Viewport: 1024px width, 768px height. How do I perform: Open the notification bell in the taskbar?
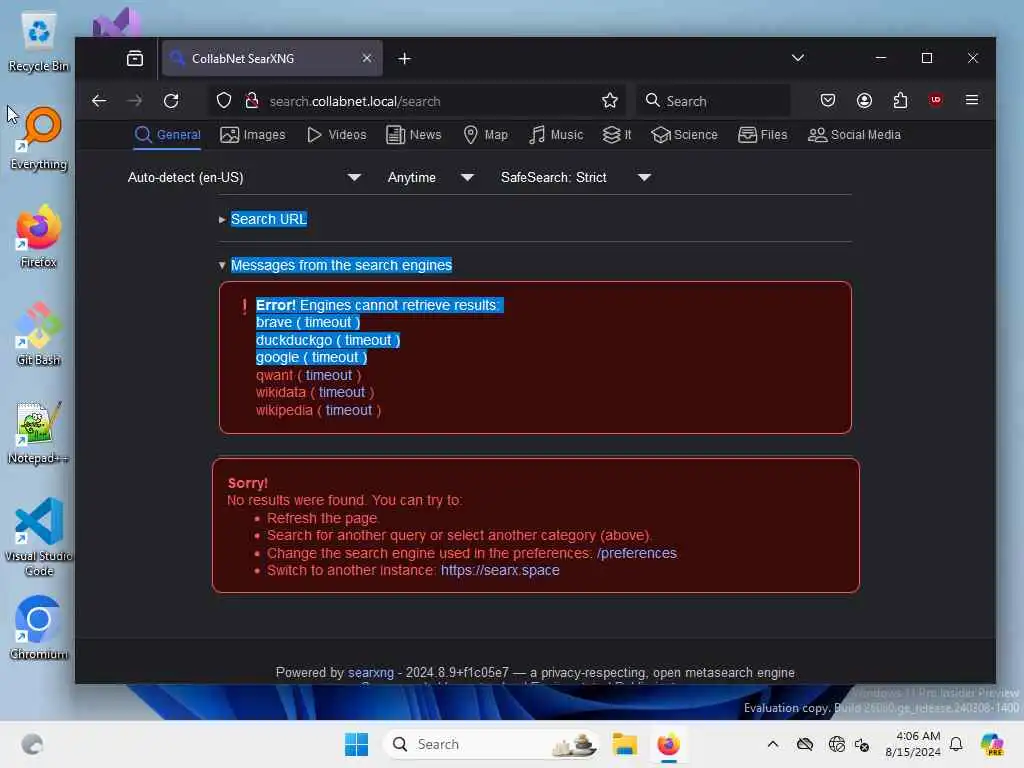(x=956, y=744)
